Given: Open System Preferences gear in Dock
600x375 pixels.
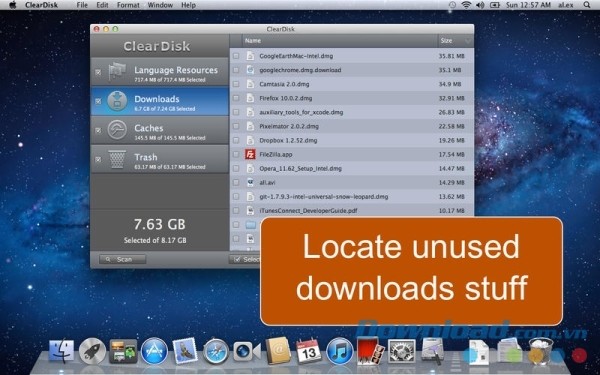Looking at the screenshot, I should [x=402, y=351].
